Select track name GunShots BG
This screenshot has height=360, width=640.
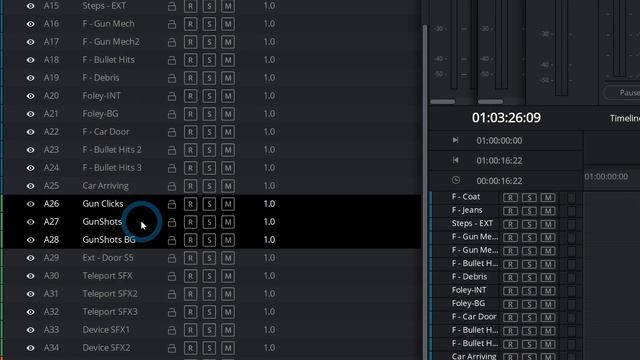[109, 240]
